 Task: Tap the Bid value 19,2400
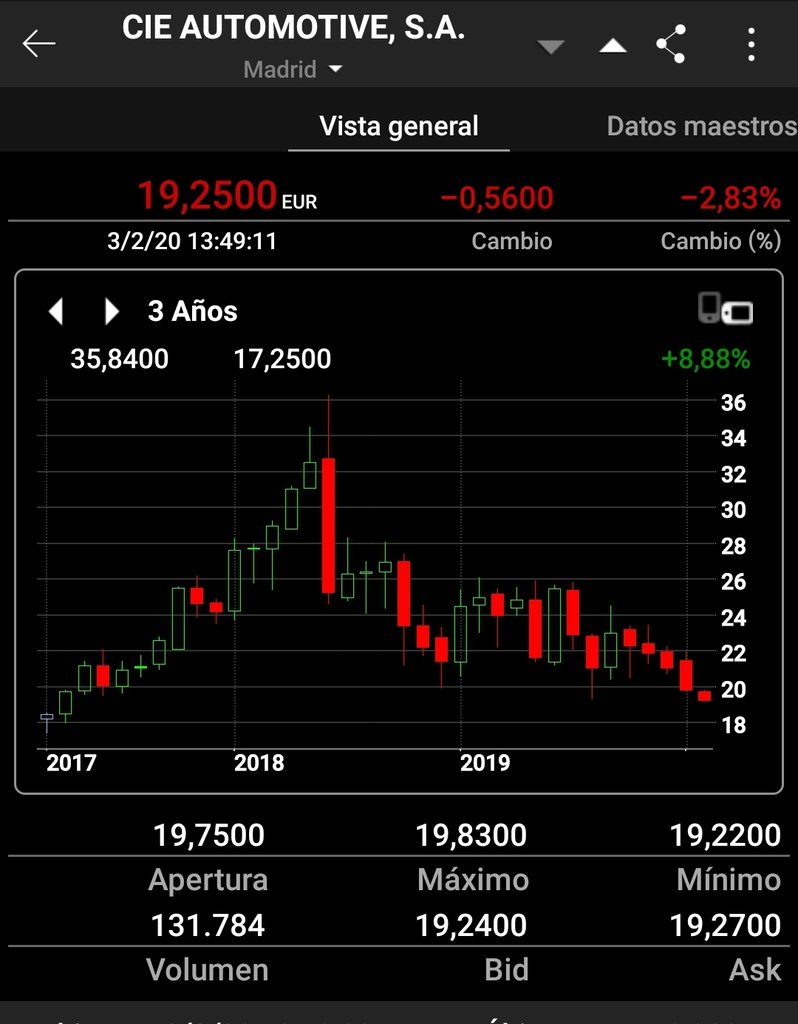click(x=471, y=925)
